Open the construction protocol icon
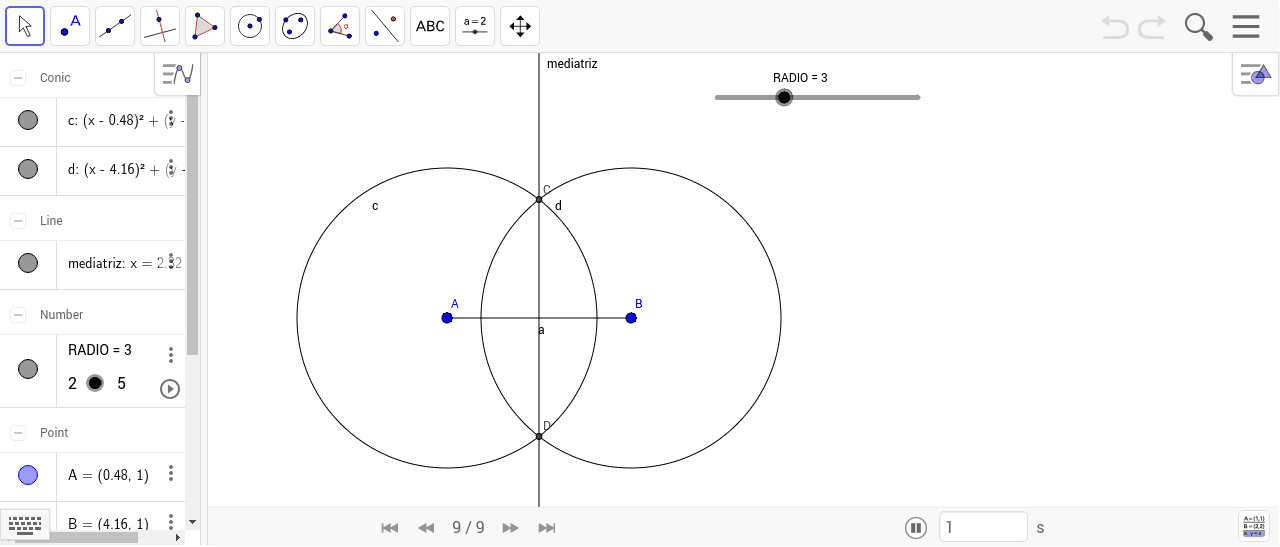 pyautogui.click(x=1254, y=526)
